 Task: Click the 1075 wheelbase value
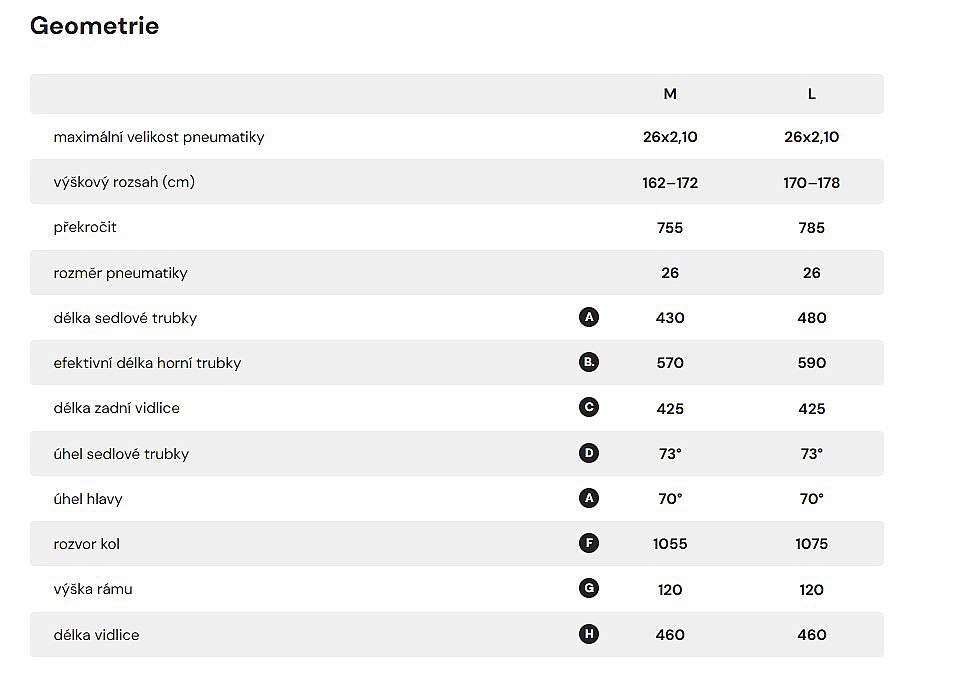811,544
